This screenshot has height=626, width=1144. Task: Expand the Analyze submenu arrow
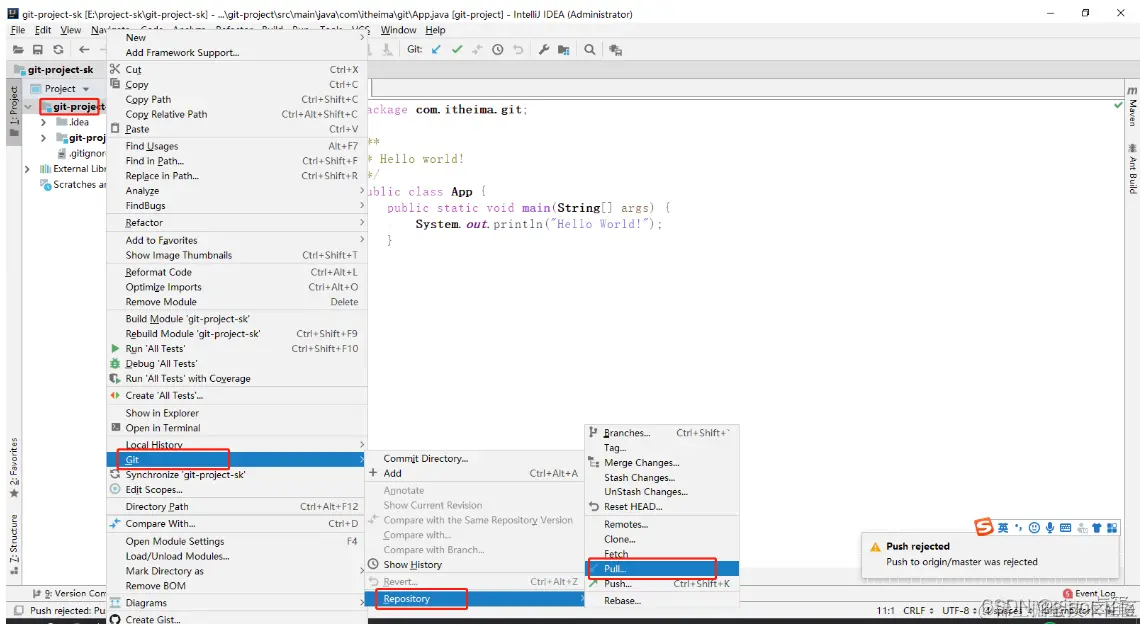[362, 190]
